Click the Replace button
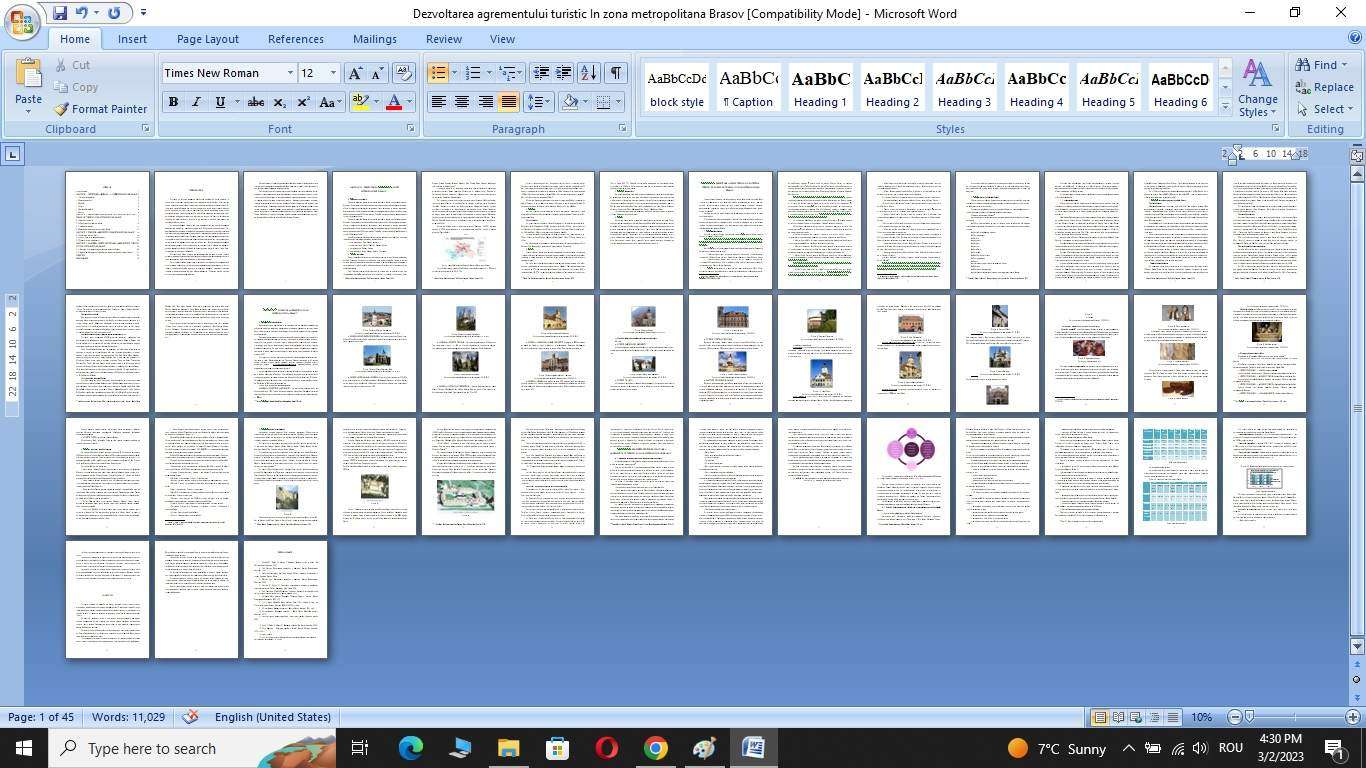Viewport: 1366px width, 768px height. pyautogui.click(x=1324, y=87)
